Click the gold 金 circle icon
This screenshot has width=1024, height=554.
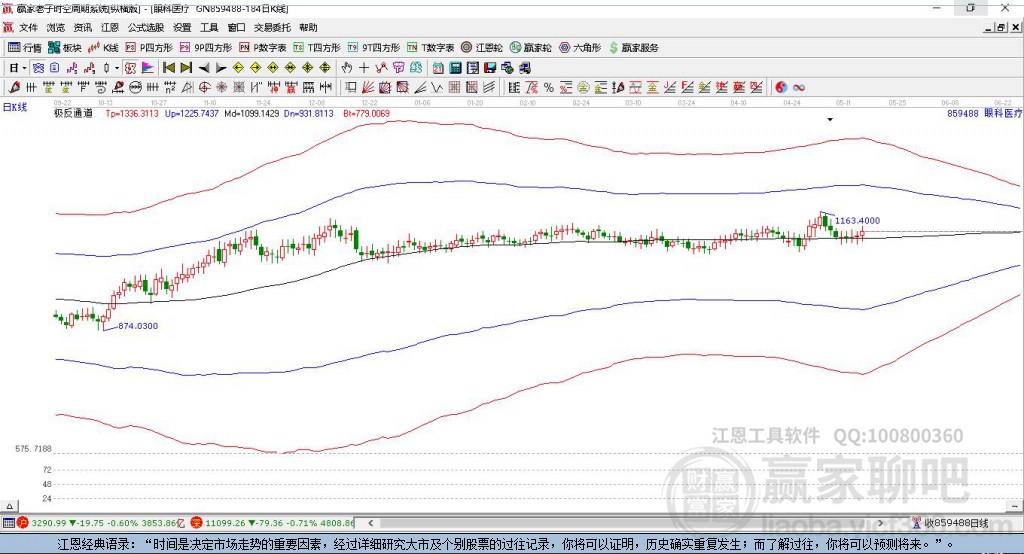point(583,88)
